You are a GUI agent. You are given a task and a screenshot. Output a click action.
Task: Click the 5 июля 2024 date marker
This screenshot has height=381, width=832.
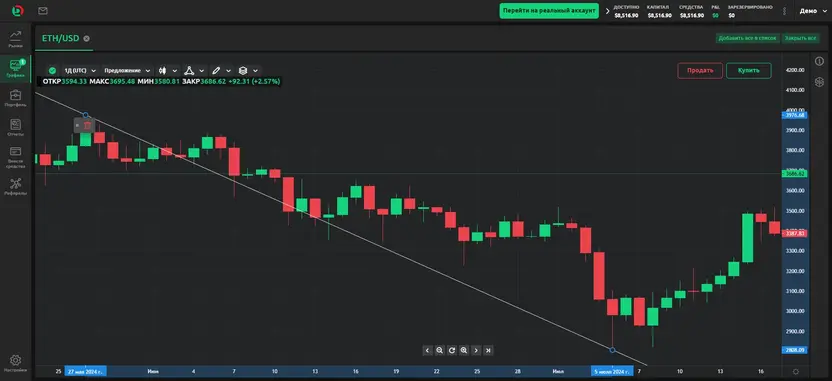[612, 371]
